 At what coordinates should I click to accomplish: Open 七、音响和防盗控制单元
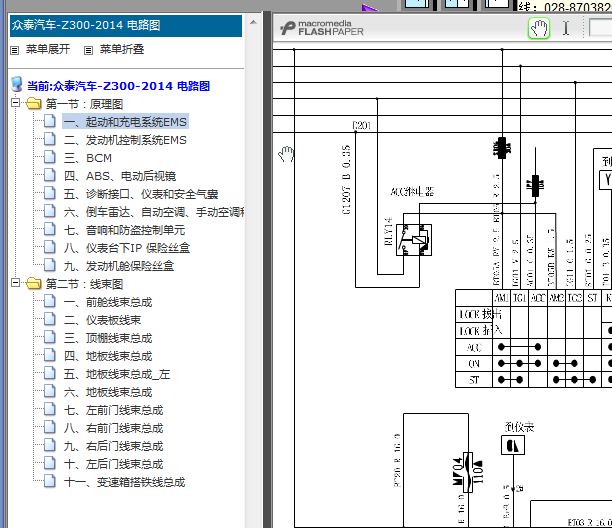(x=124, y=230)
